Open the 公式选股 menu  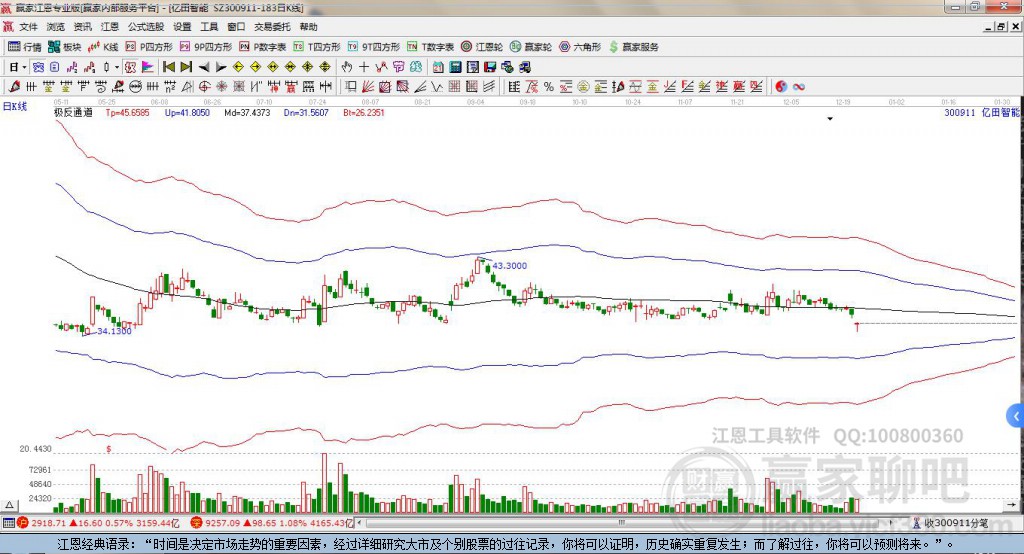pos(145,27)
